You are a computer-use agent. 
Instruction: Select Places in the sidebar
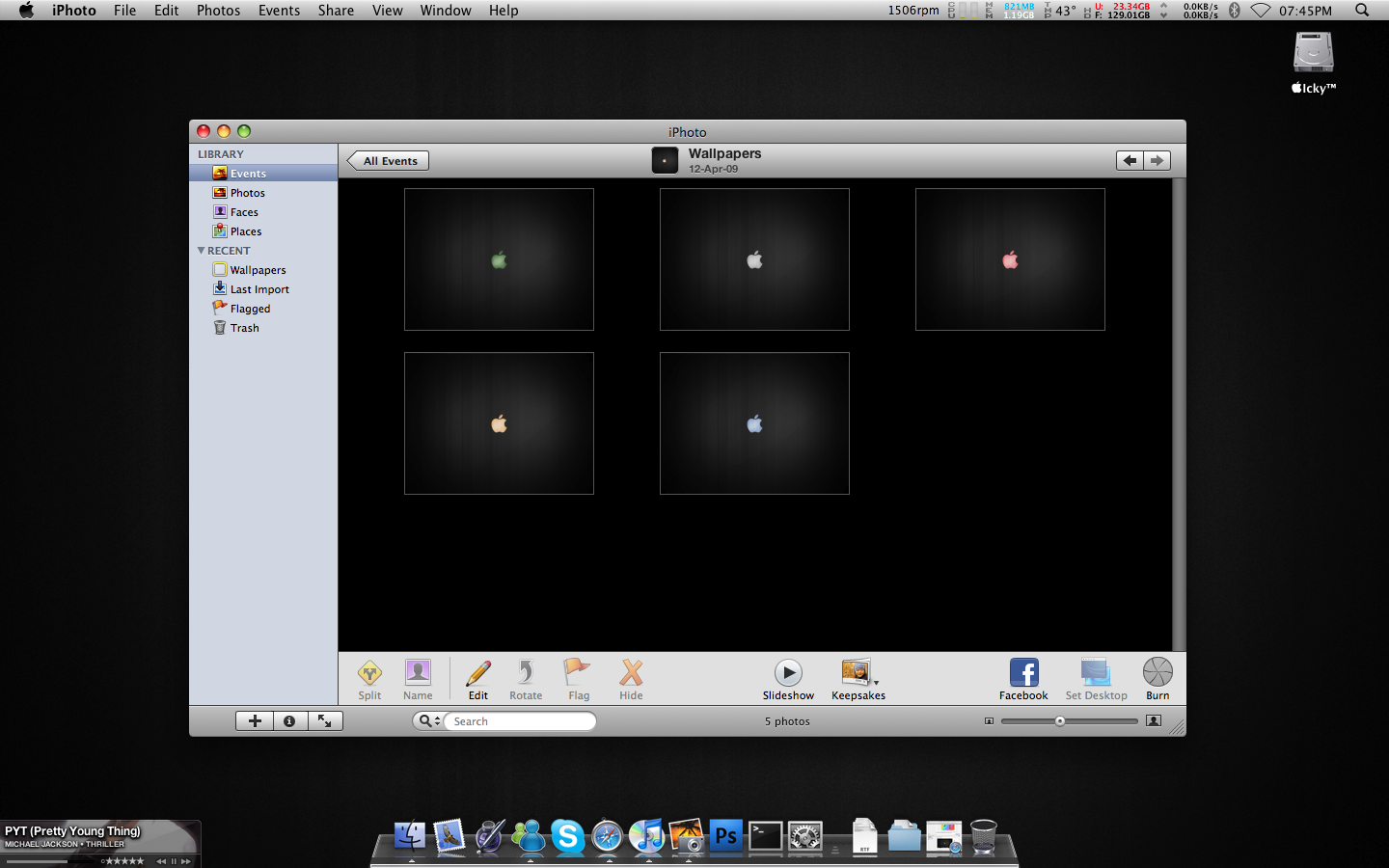coord(263,231)
